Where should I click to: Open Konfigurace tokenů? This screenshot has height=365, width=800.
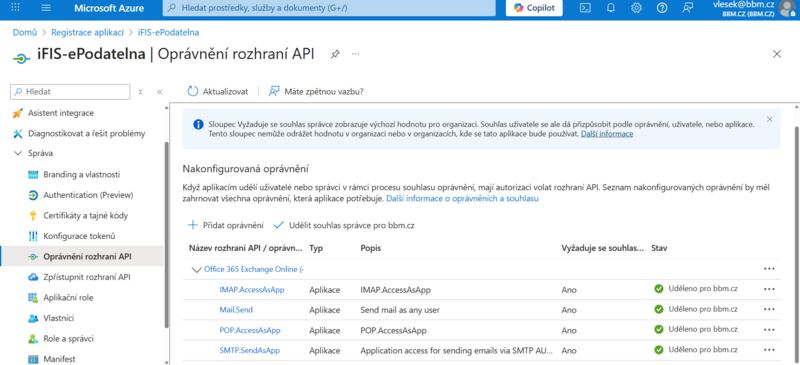[79, 236]
